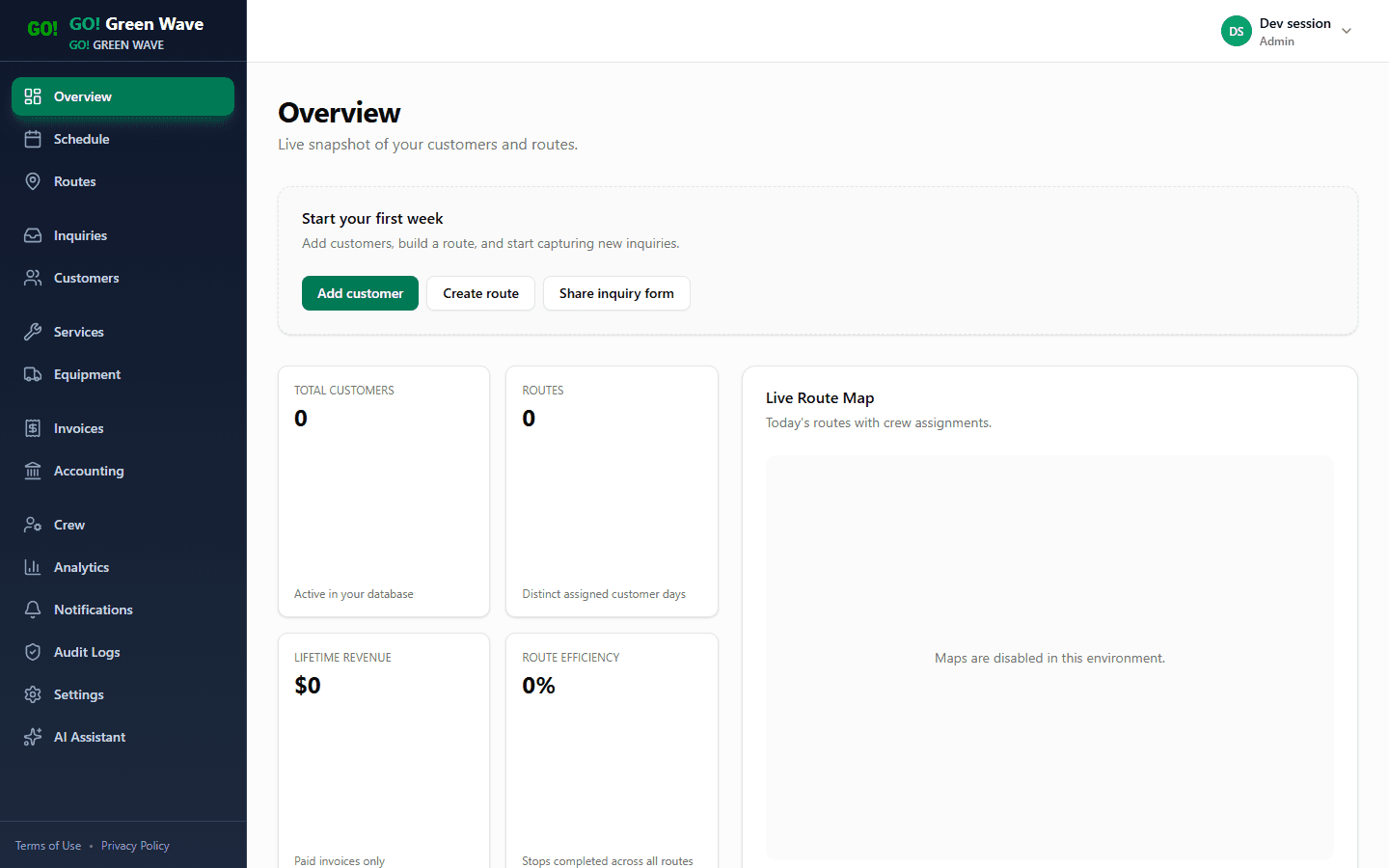Open the Inquiries inbox icon

[x=33, y=234]
